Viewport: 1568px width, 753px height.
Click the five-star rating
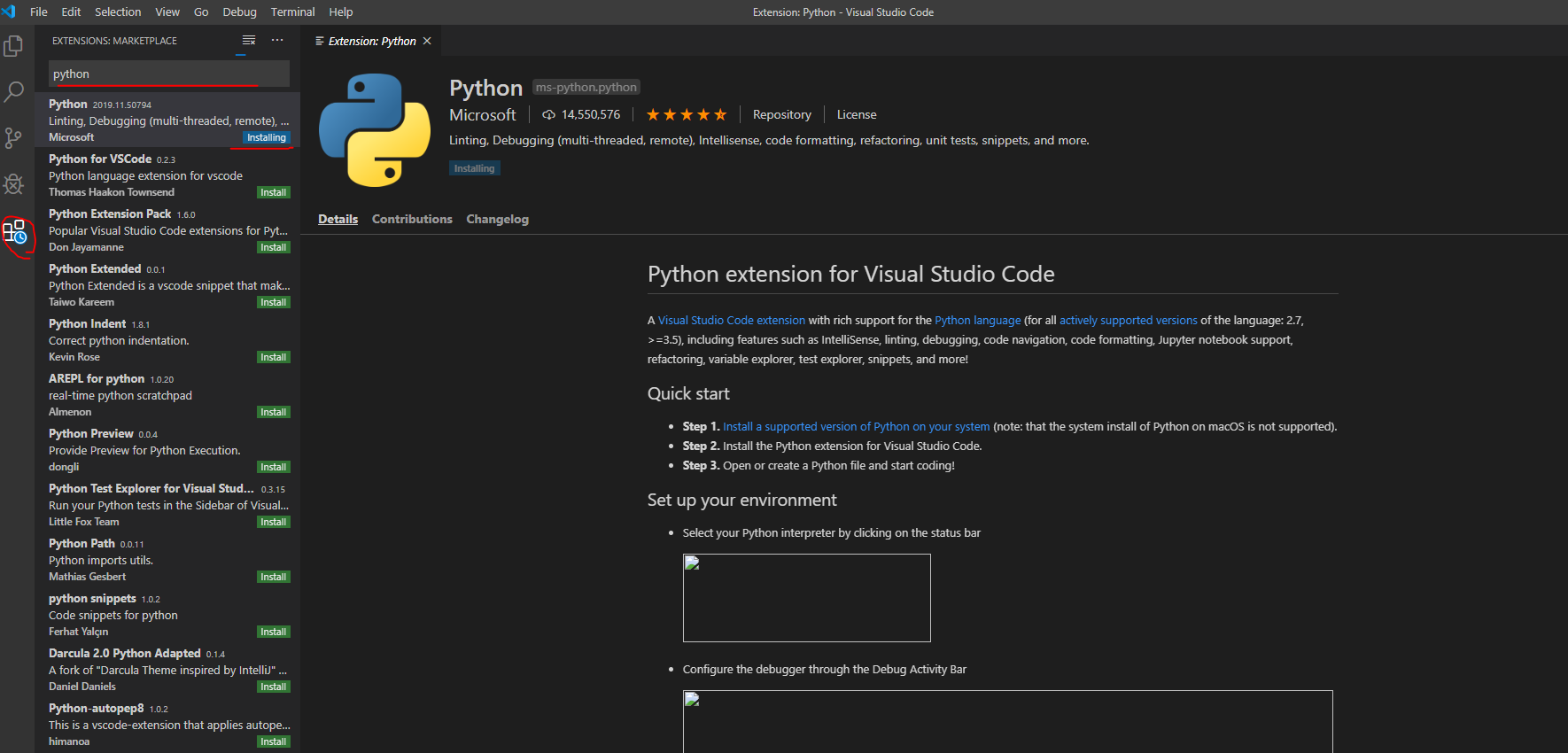[687, 114]
